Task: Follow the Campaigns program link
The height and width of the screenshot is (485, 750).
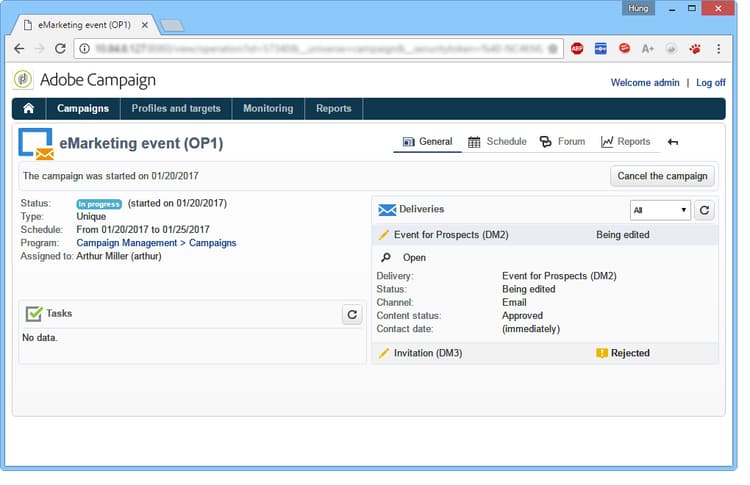Action: tap(212, 243)
